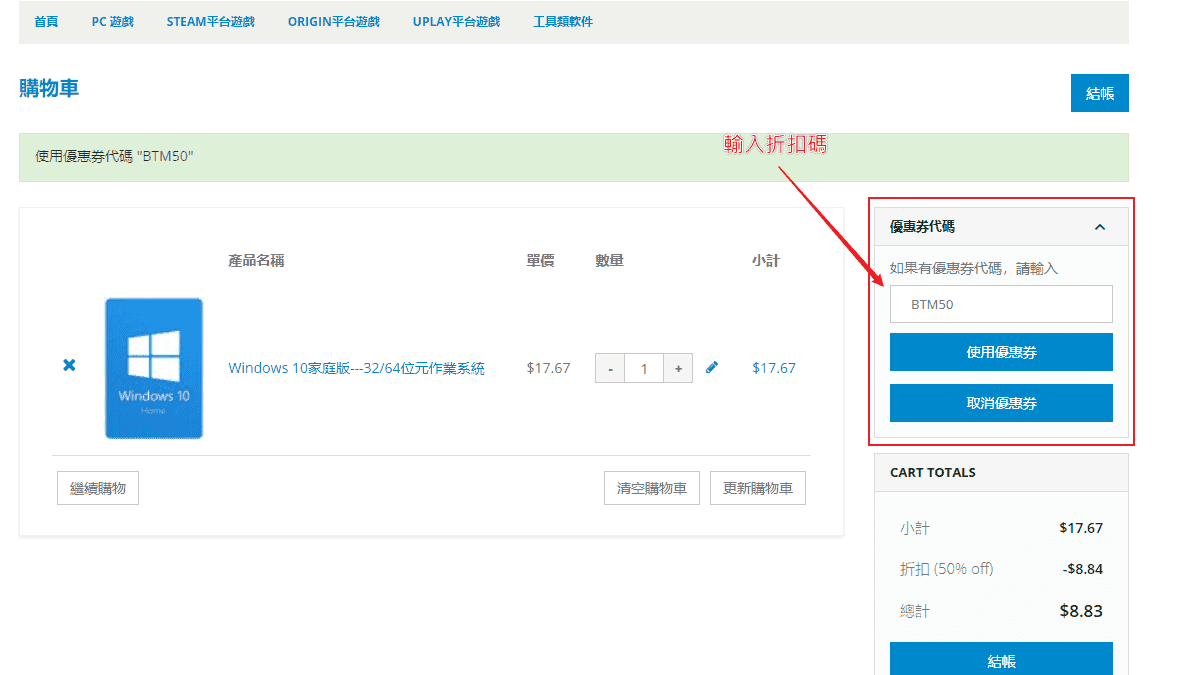The height and width of the screenshot is (675, 1200).
Task: Click the pencil edit icon beside quantity
Action: pos(712,368)
